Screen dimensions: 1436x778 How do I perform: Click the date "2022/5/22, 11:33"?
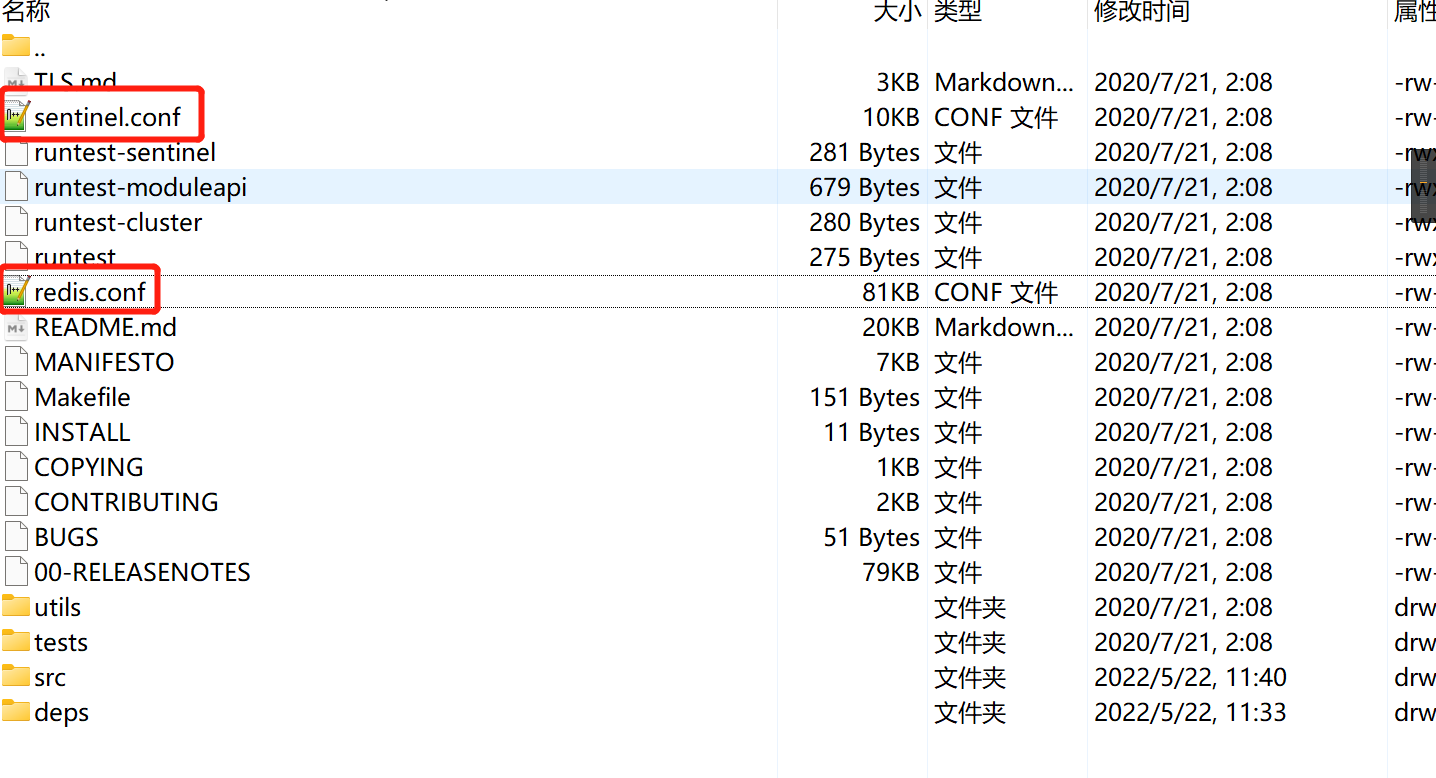(x=1190, y=712)
